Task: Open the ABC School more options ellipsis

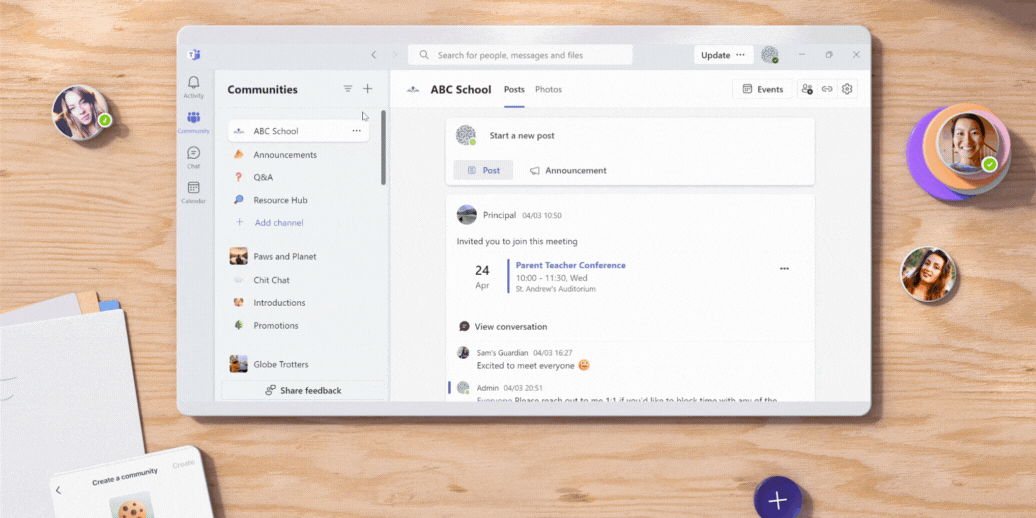Action: coord(357,131)
